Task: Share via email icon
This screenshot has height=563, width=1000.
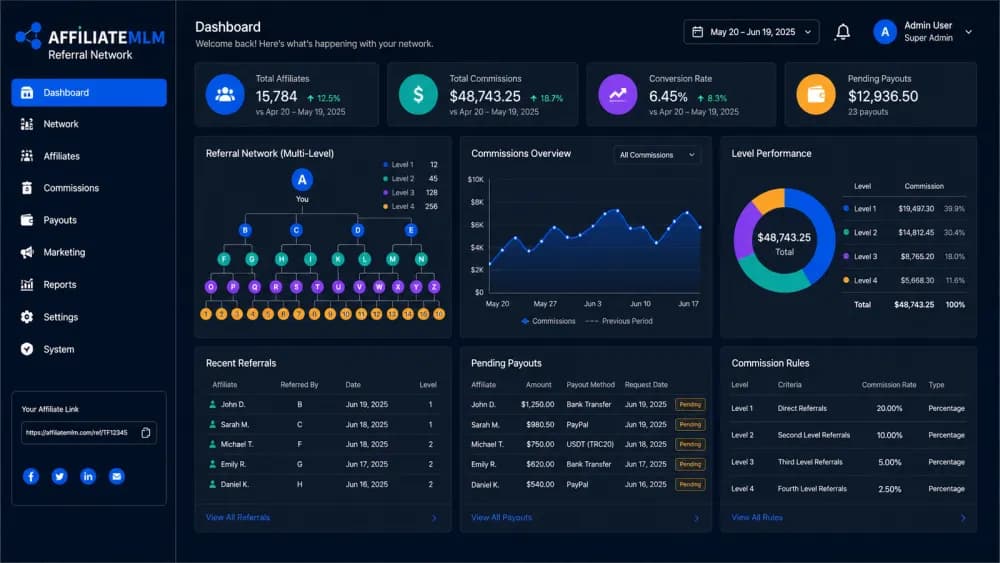Action: [x=117, y=476]
